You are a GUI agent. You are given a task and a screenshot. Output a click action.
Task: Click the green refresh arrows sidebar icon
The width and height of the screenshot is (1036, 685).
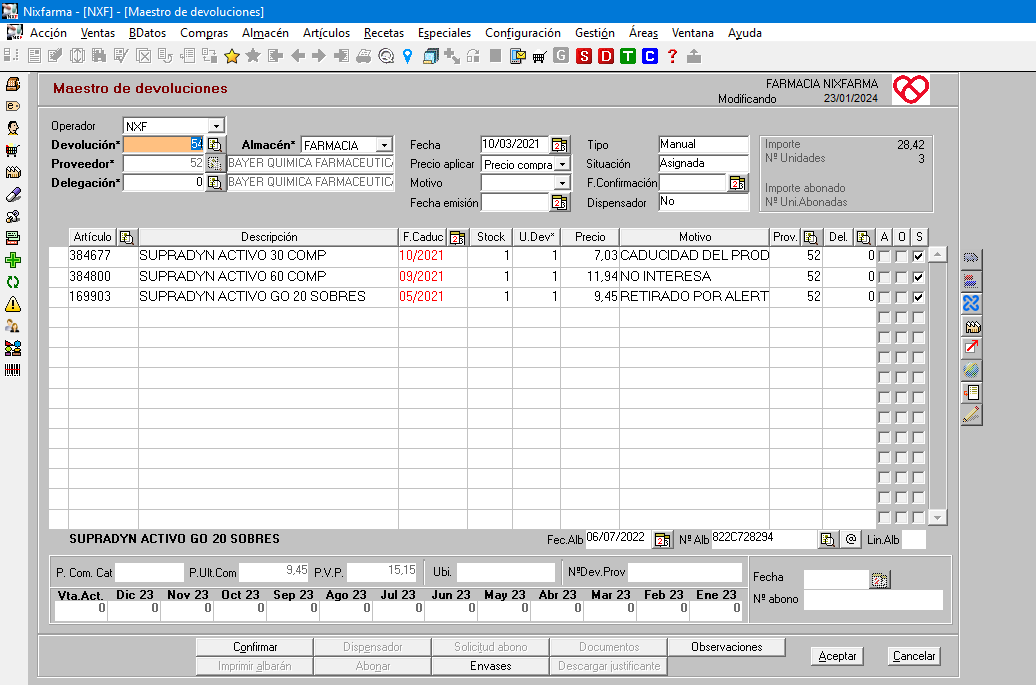(x=13, y=282)
